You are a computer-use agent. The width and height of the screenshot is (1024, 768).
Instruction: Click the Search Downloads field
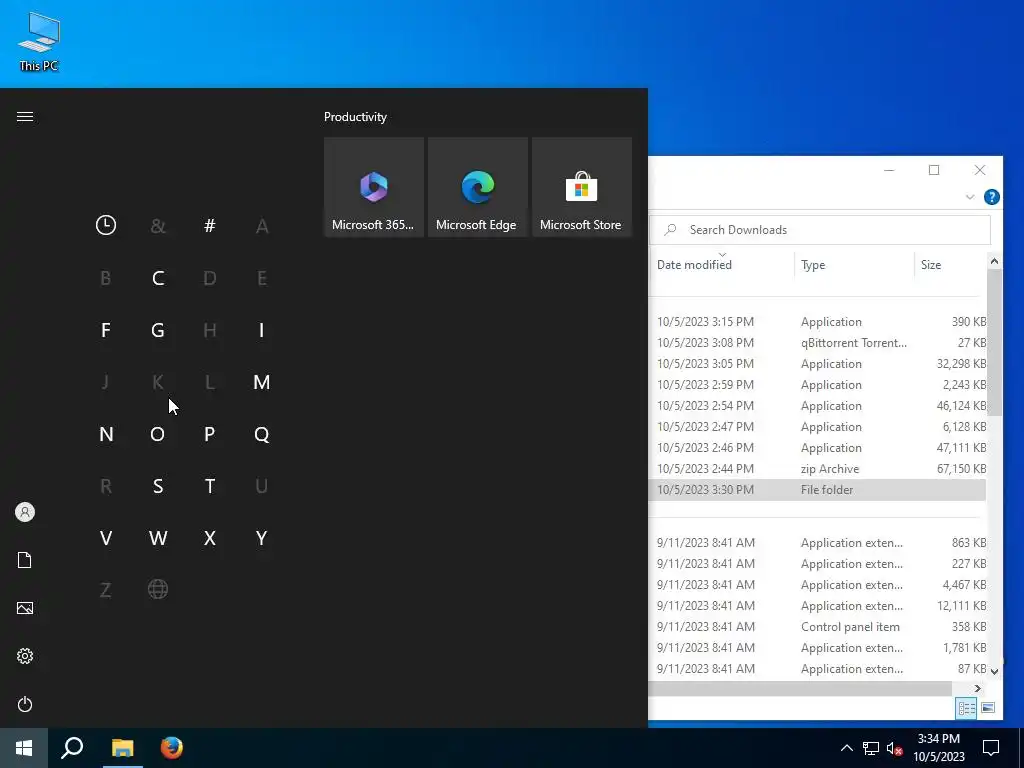(820, 230)
